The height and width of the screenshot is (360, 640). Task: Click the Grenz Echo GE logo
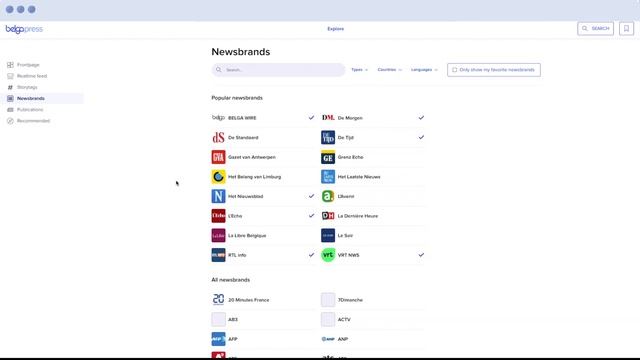pyautogui.click(x=328, y=157)
